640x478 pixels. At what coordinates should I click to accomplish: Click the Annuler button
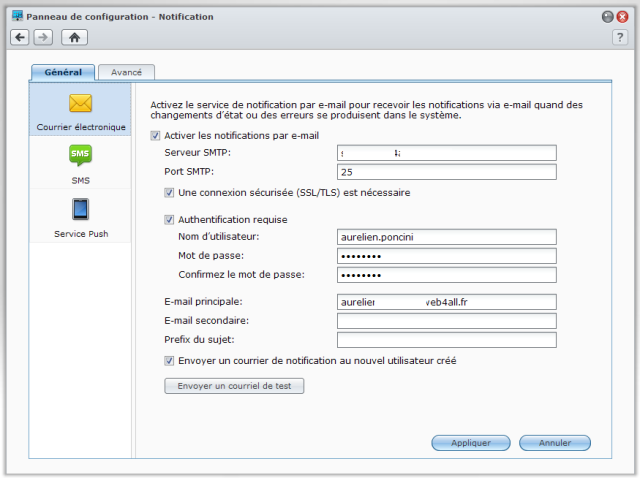555,442
